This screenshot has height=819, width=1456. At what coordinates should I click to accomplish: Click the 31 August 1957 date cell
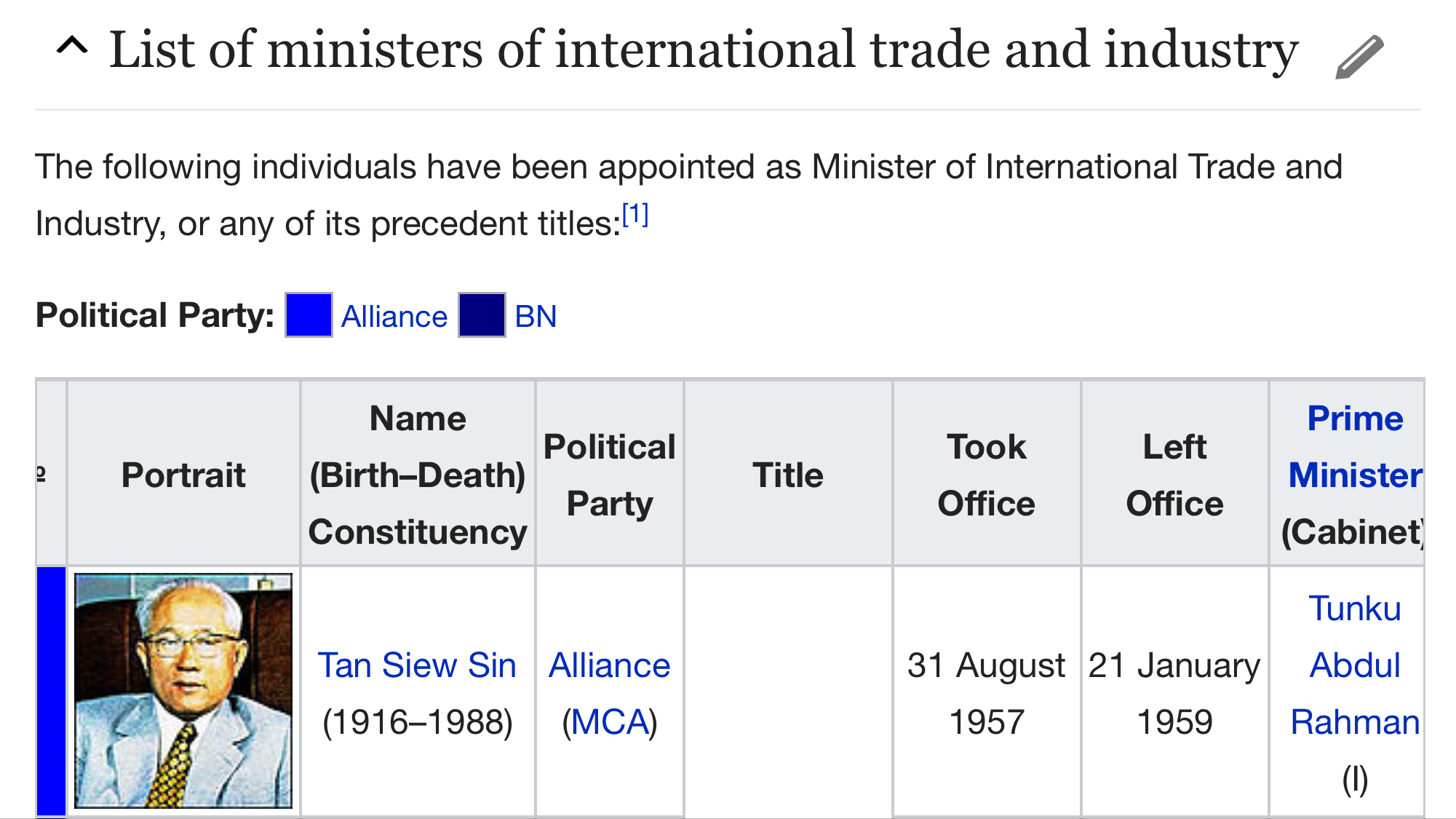point(986,693)
